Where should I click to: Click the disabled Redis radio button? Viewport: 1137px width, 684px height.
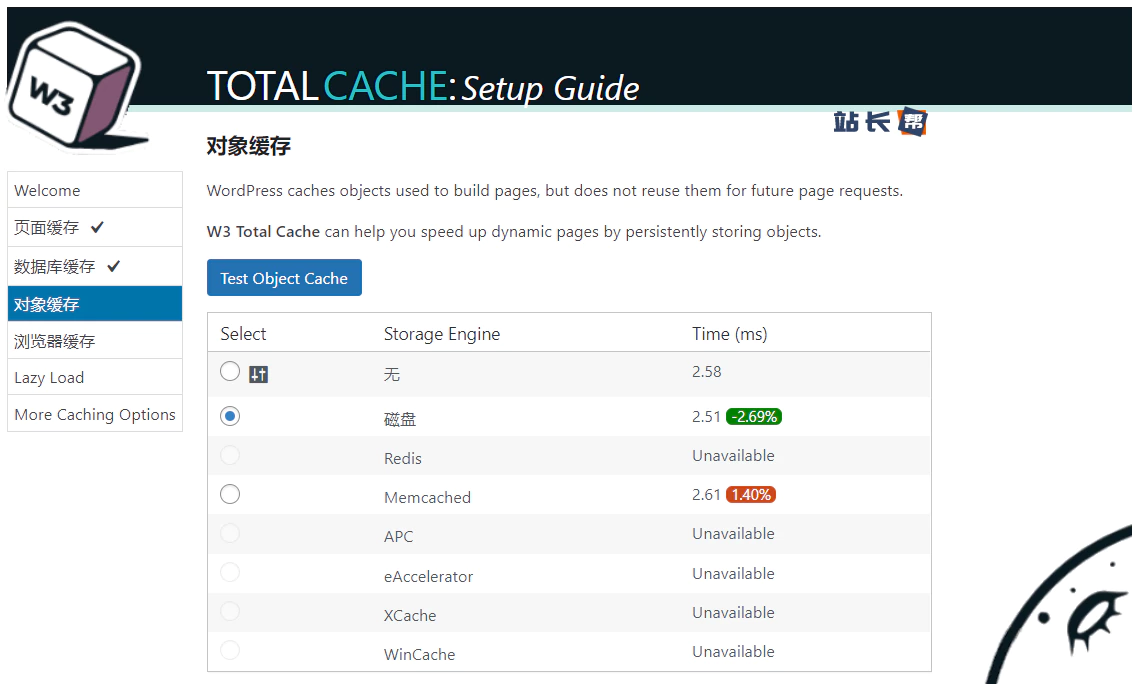(x=230, y=455)
